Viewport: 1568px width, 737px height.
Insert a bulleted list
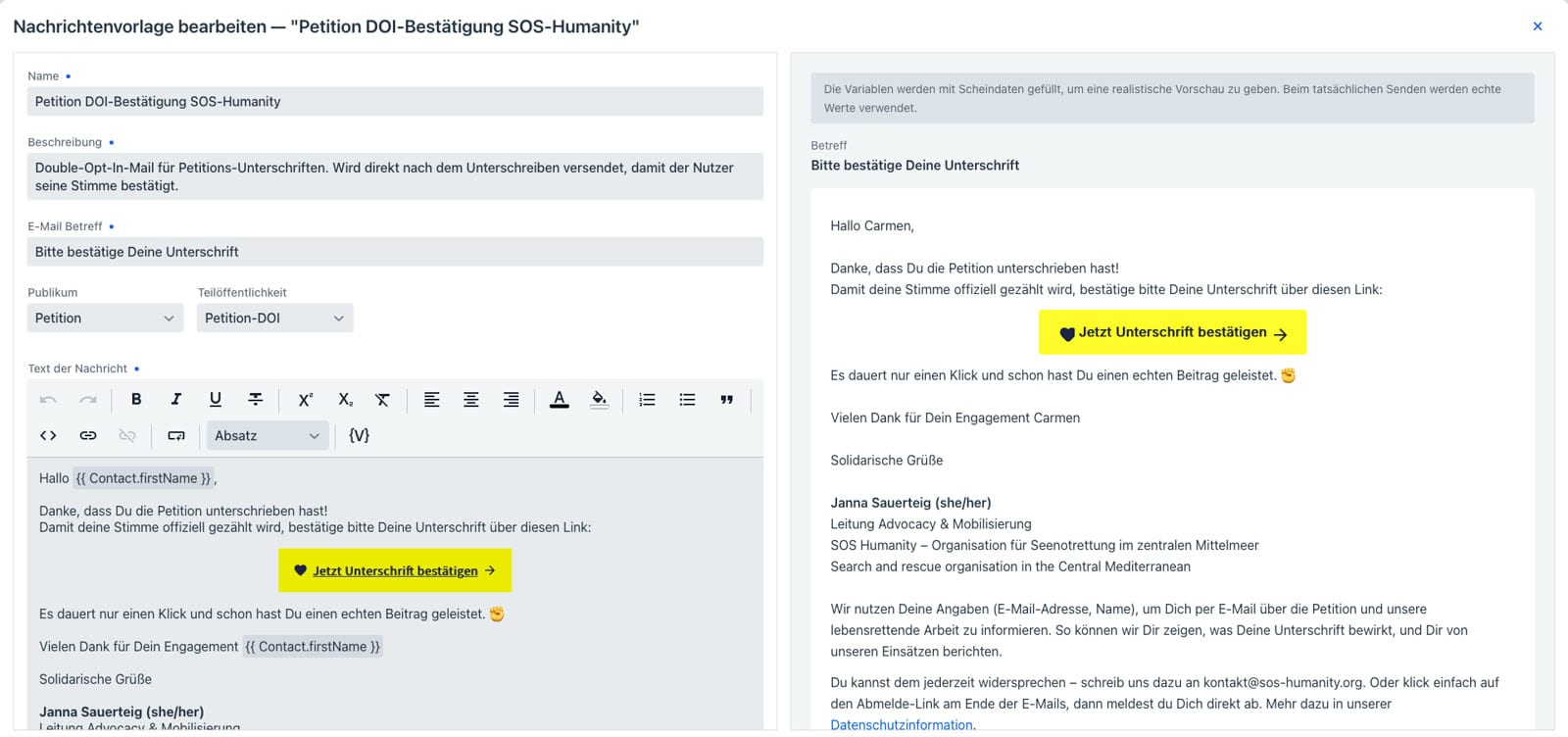coord(687,400)
